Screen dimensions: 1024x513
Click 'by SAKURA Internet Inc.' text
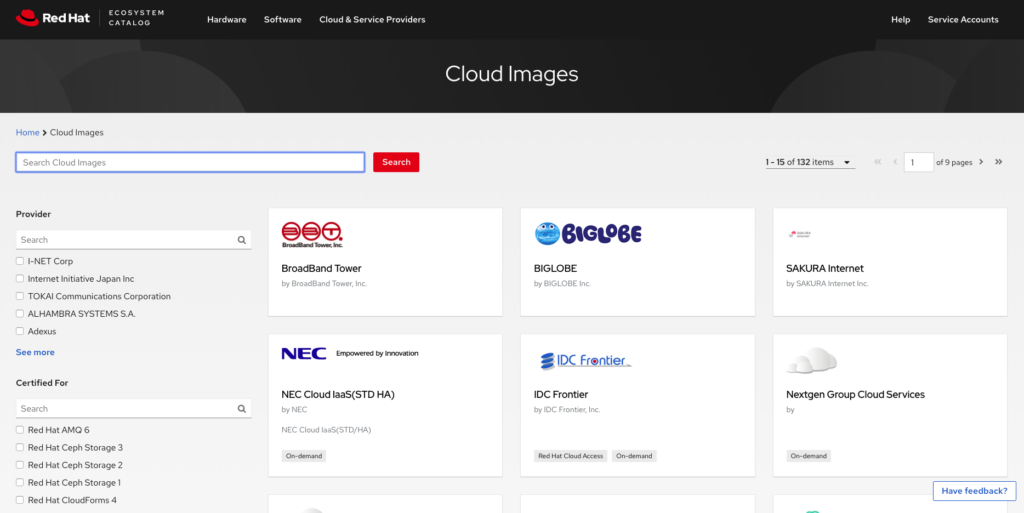coord(827,284)
